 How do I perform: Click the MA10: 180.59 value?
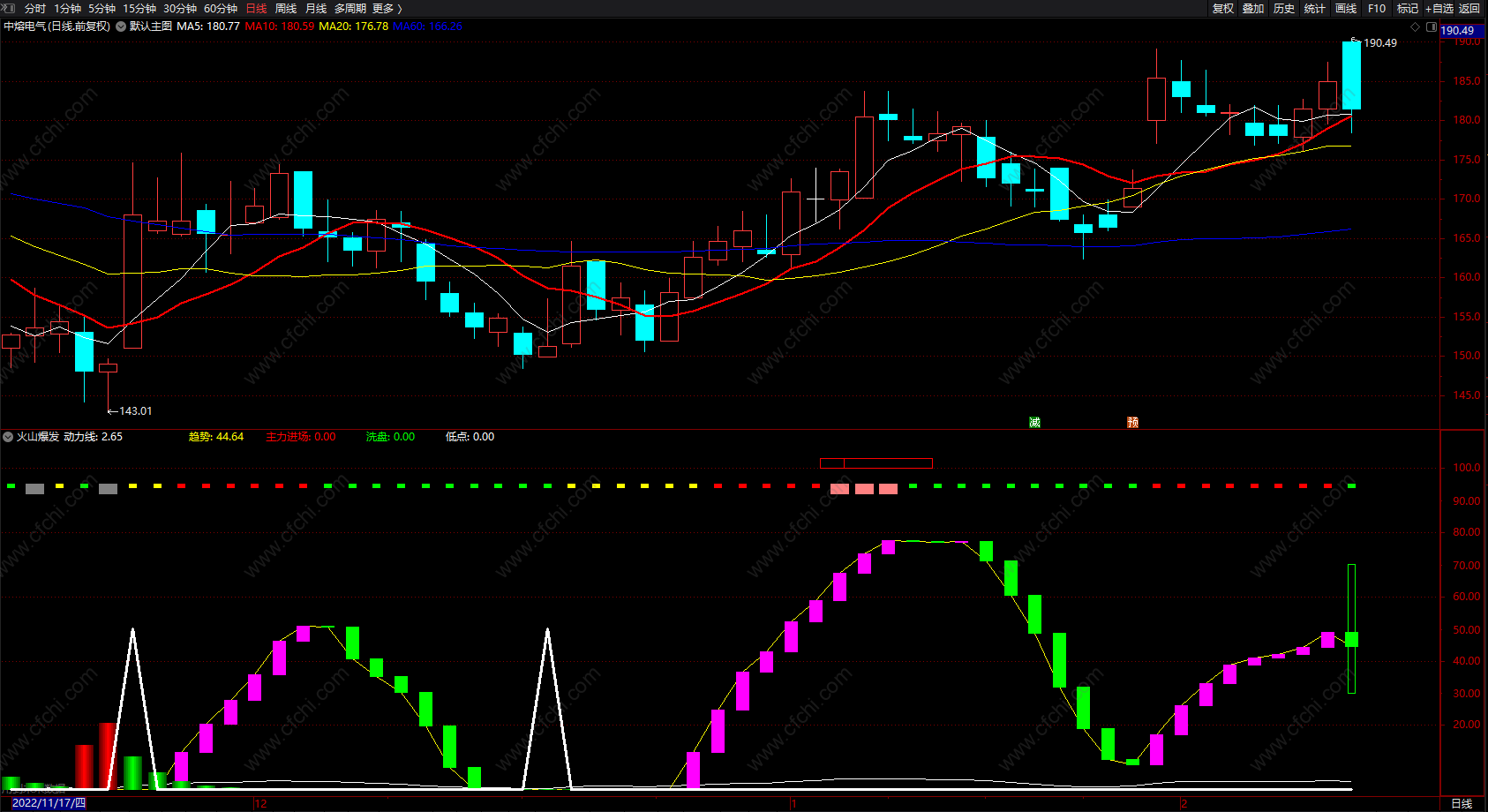[x=280, y=26]
